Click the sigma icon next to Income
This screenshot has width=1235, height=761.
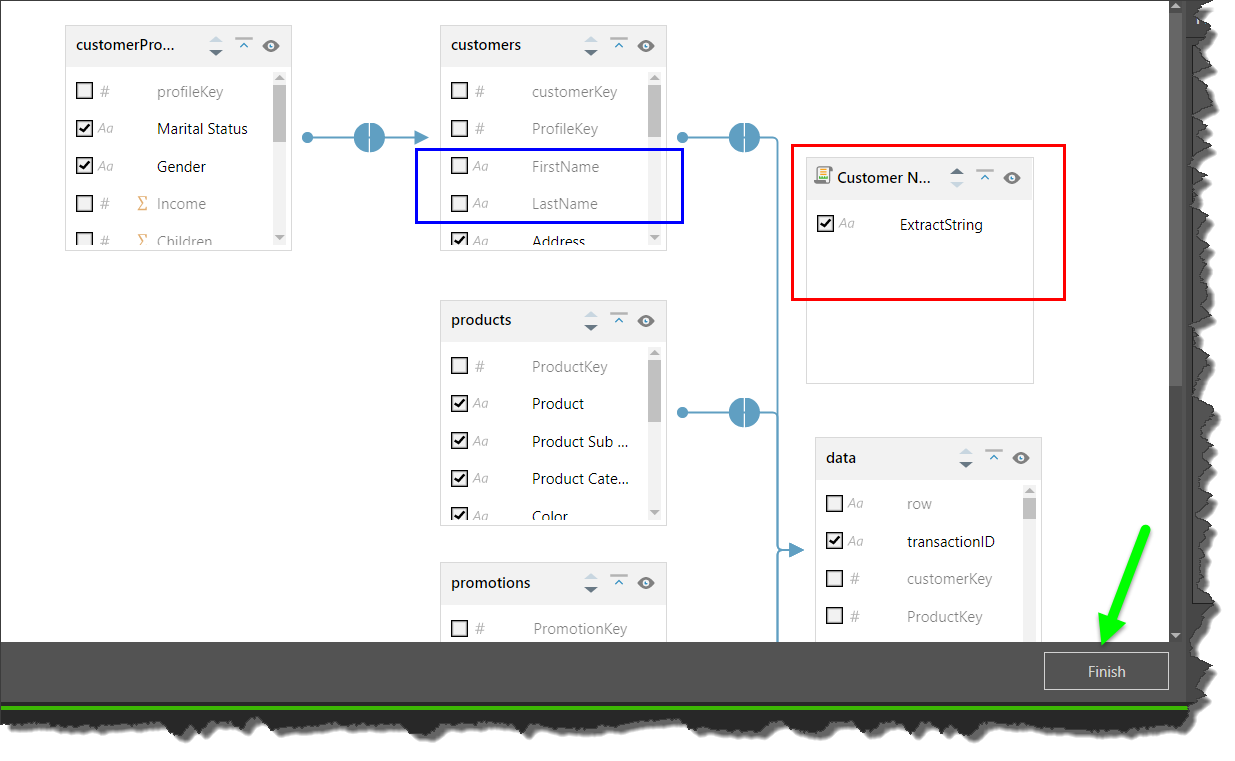[x=142, y=204]
